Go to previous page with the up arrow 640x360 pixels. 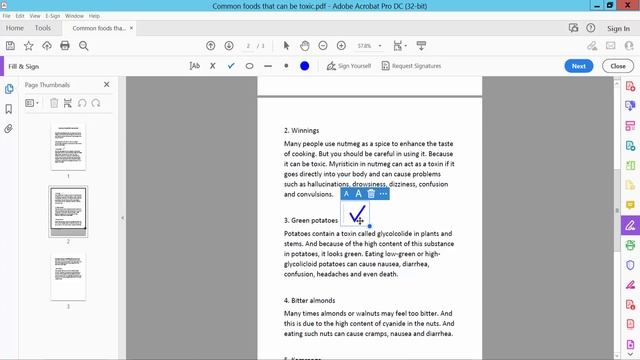211,46
